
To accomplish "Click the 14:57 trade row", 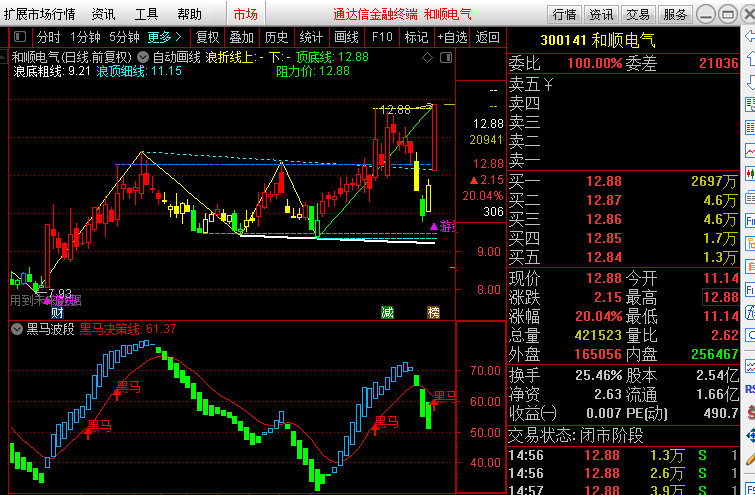I will [x=623, y=490].
